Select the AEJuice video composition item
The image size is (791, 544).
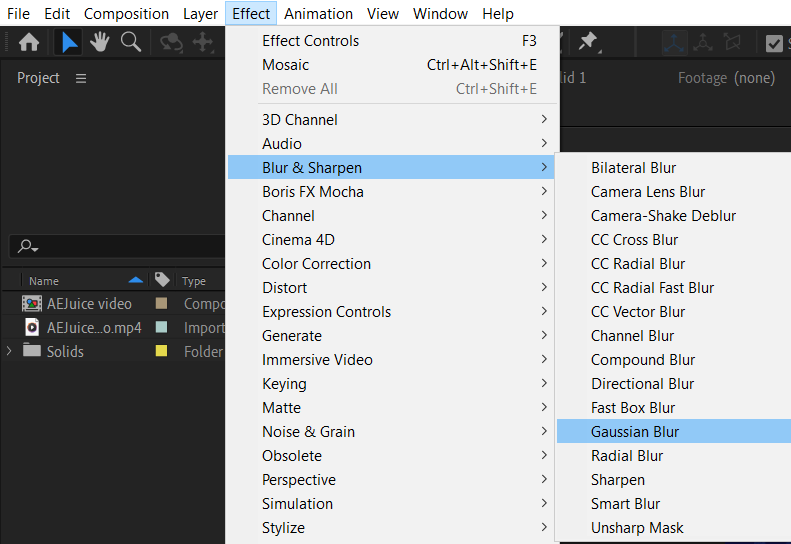pos(89,303)
